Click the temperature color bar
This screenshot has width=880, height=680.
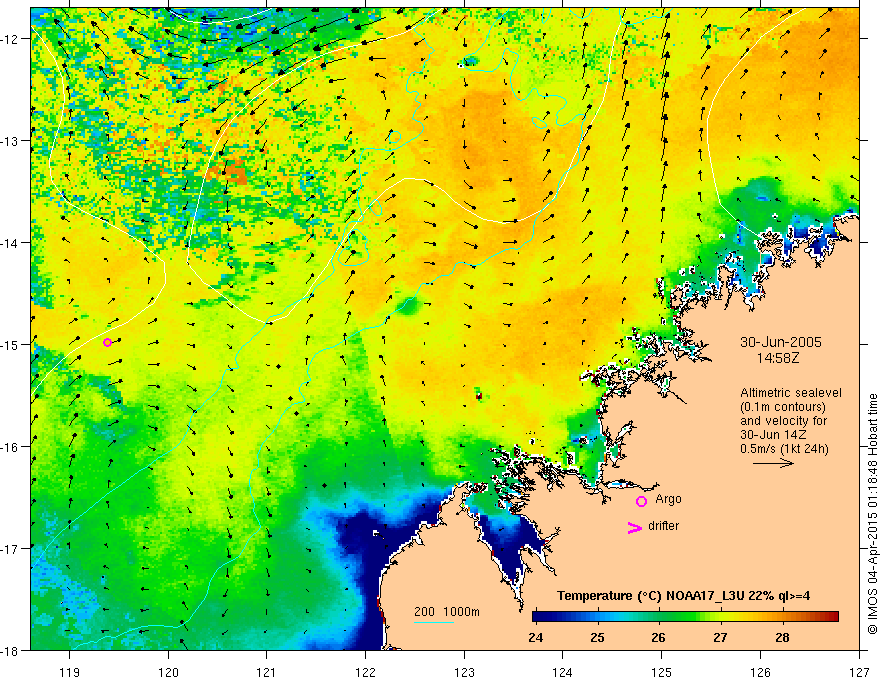685,617
